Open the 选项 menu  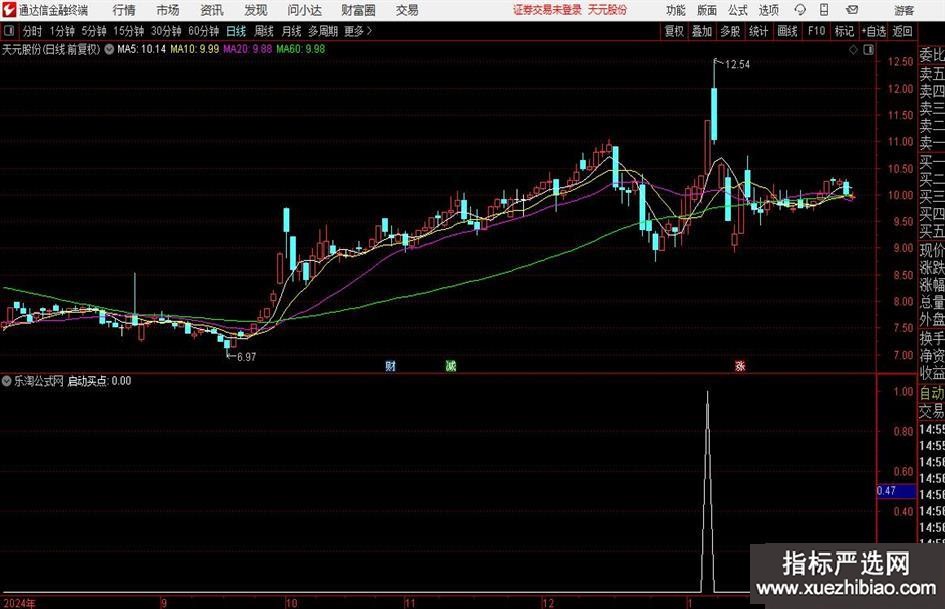768,10
